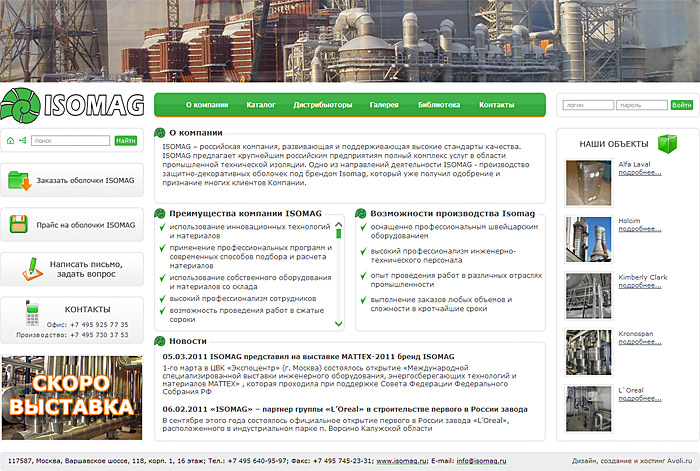
Task: Open the Kimberly Clark thumbnail
Action: tap(589, 296)
